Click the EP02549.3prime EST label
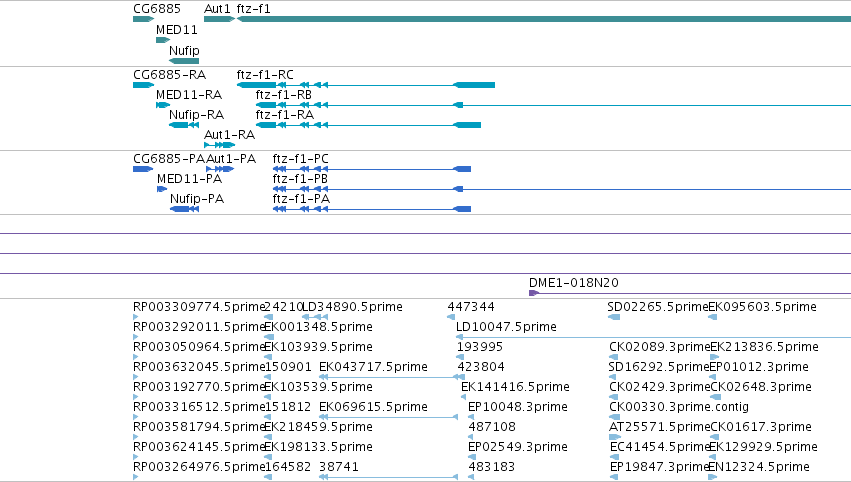Viewport: 851px width, 482px height. click(518, 448)
